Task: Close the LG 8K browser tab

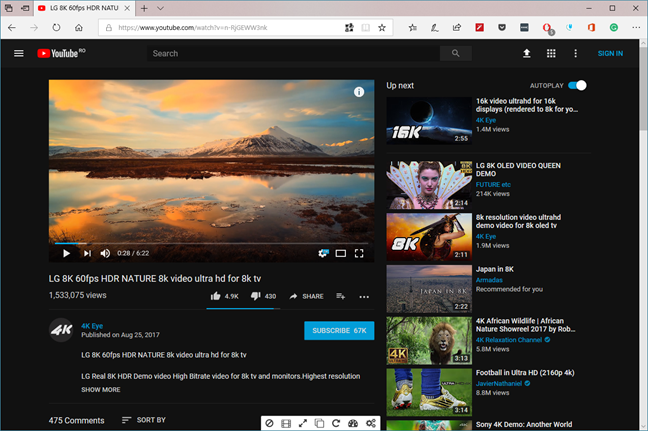Action: coord(127,8)
